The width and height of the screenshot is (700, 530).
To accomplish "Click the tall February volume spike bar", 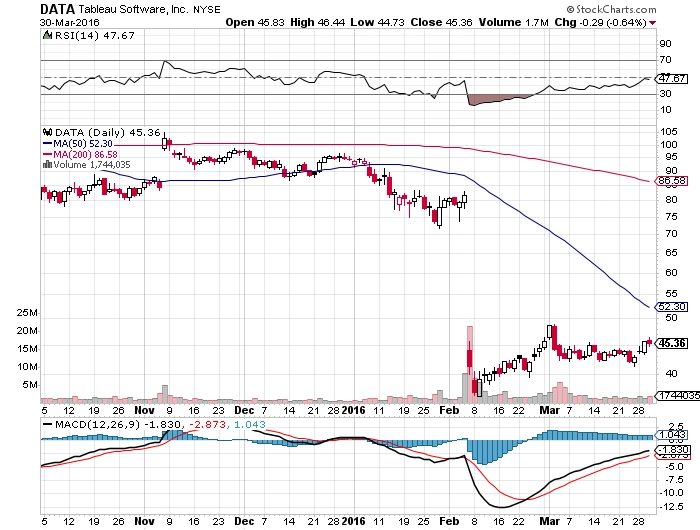I will pos(470,364).
